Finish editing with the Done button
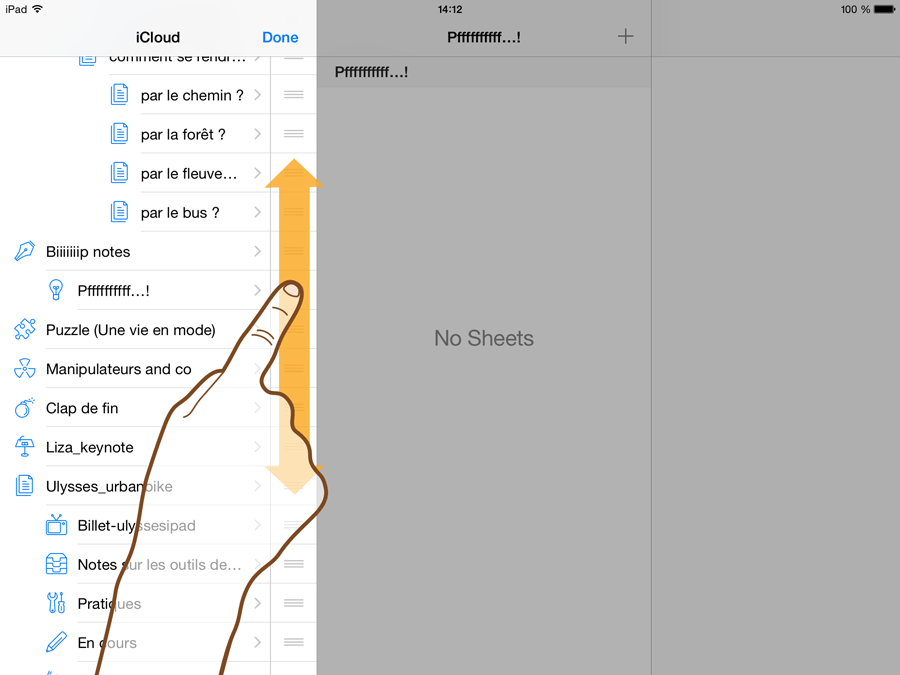The image size is (900, 675). click(280, 37)
